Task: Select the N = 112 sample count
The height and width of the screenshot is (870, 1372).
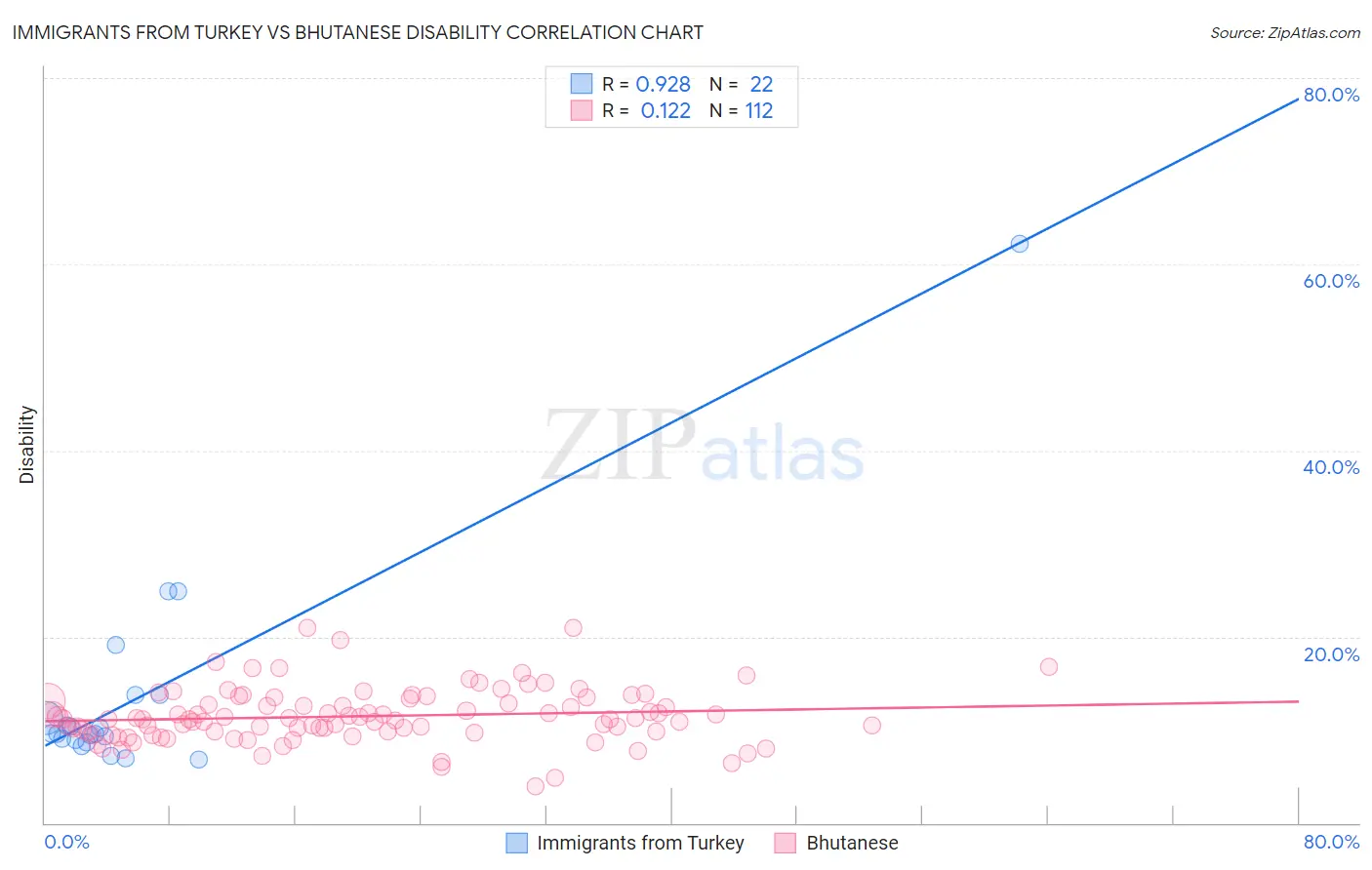Action: tap(741, 110)
